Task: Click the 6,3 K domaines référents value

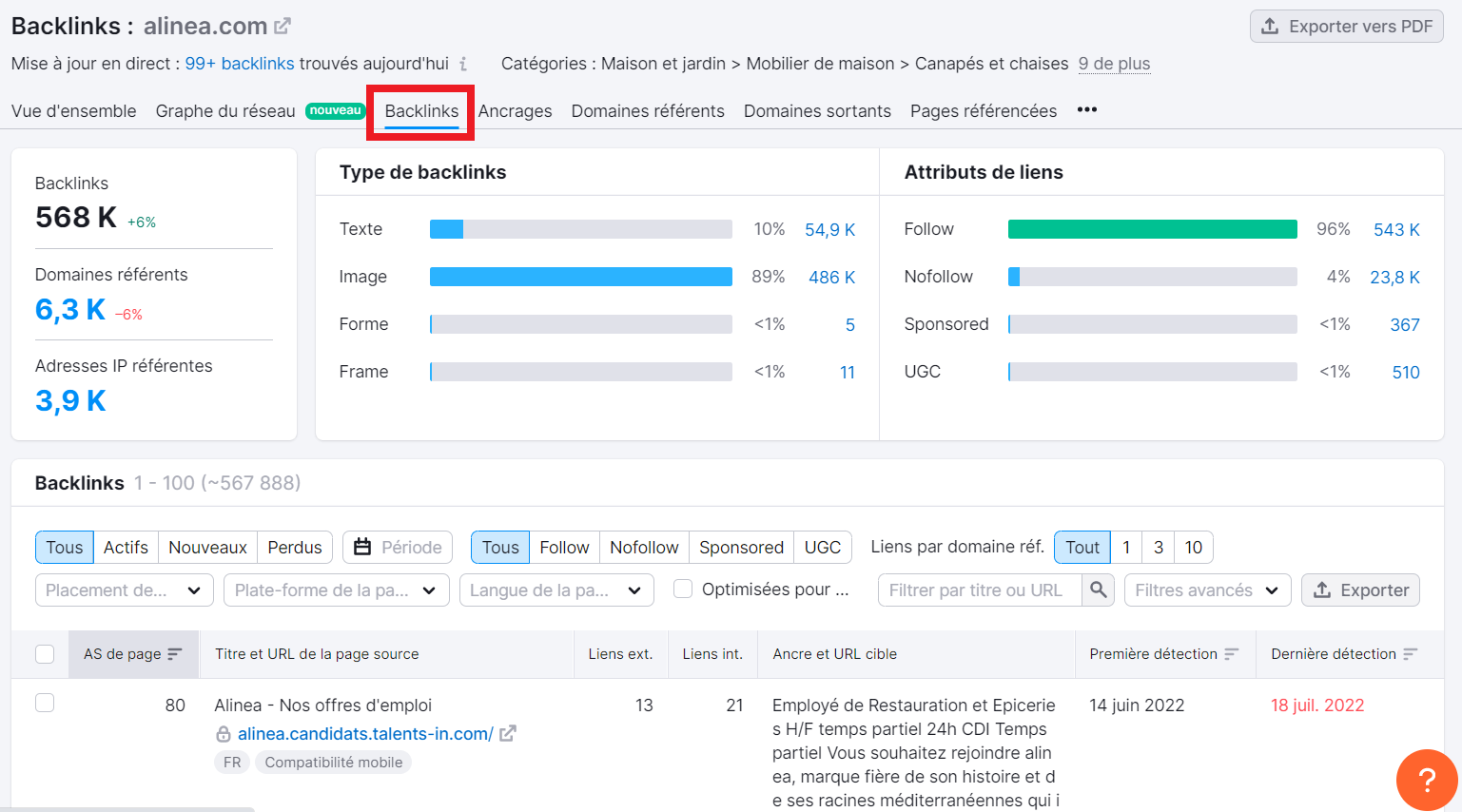Action: click(70, 309)
